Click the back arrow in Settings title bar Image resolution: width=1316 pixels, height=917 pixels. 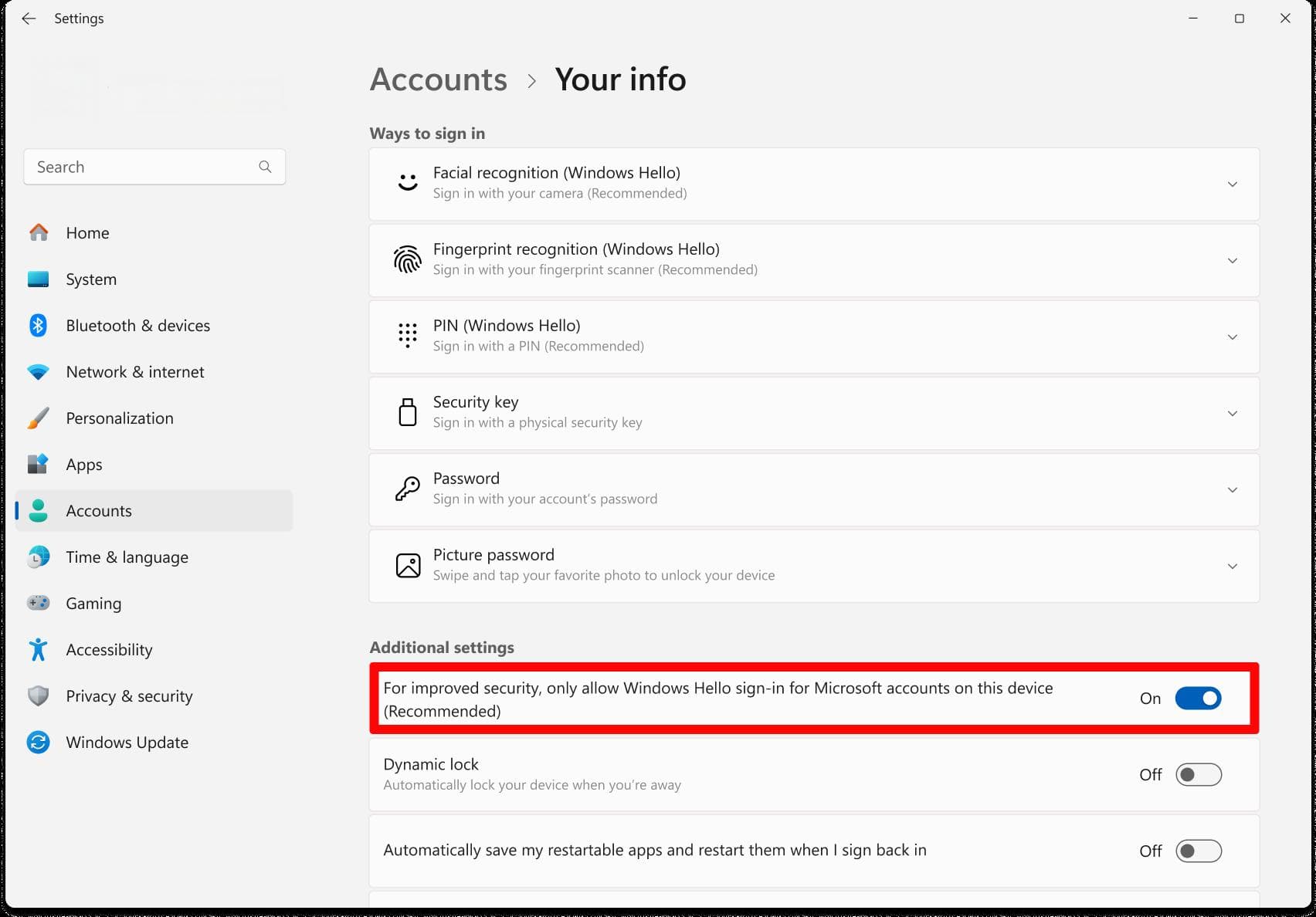[x=29, y=19]
